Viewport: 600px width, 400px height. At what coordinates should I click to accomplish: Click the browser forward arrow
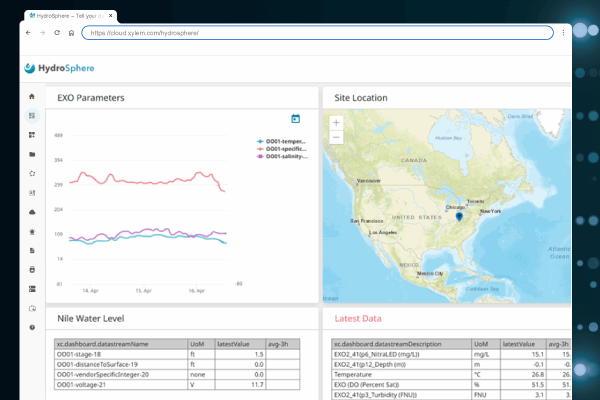(42, 33)
